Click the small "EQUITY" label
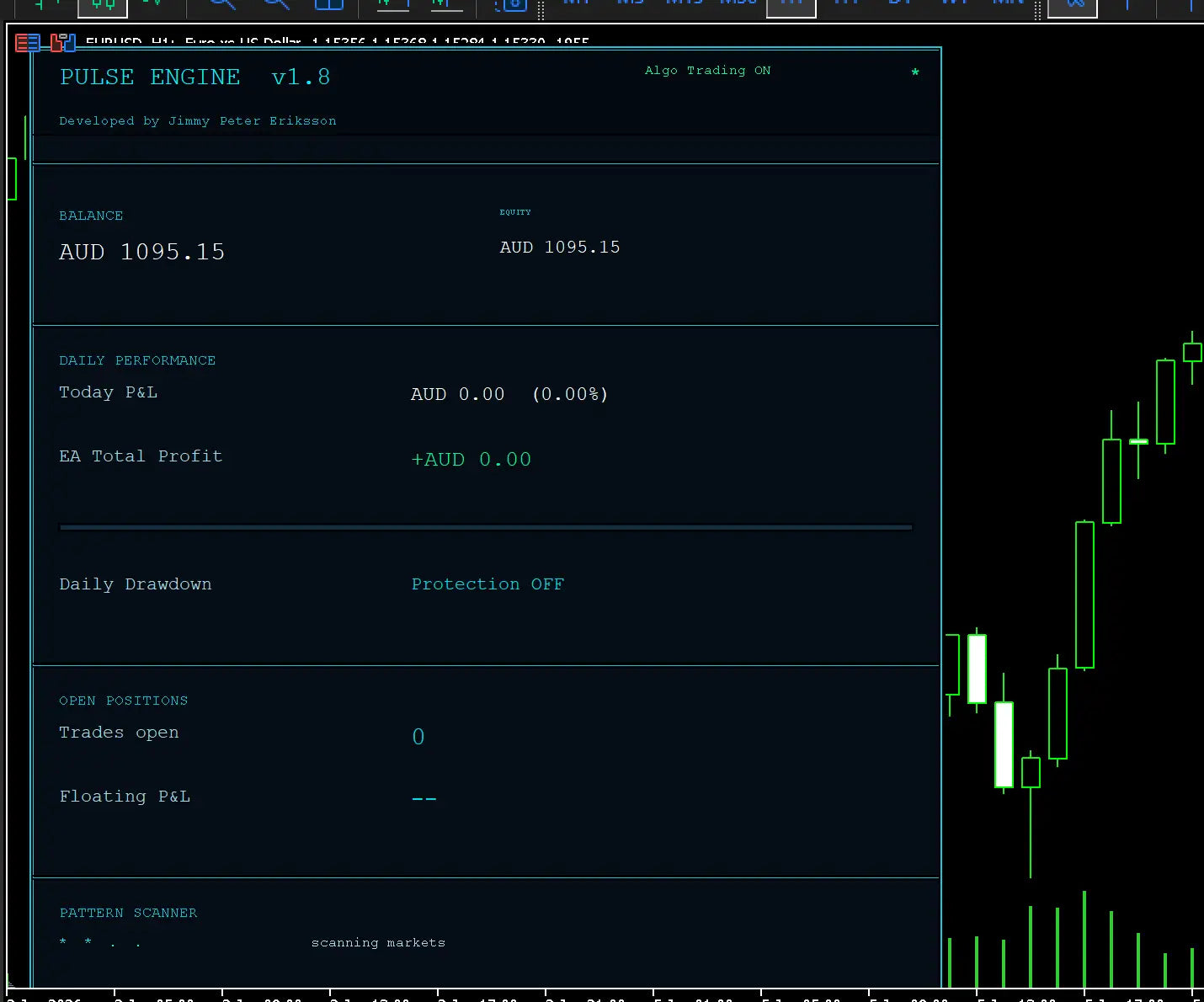The width and height of the screenshot is (1204, 1002). pos(515,212)
